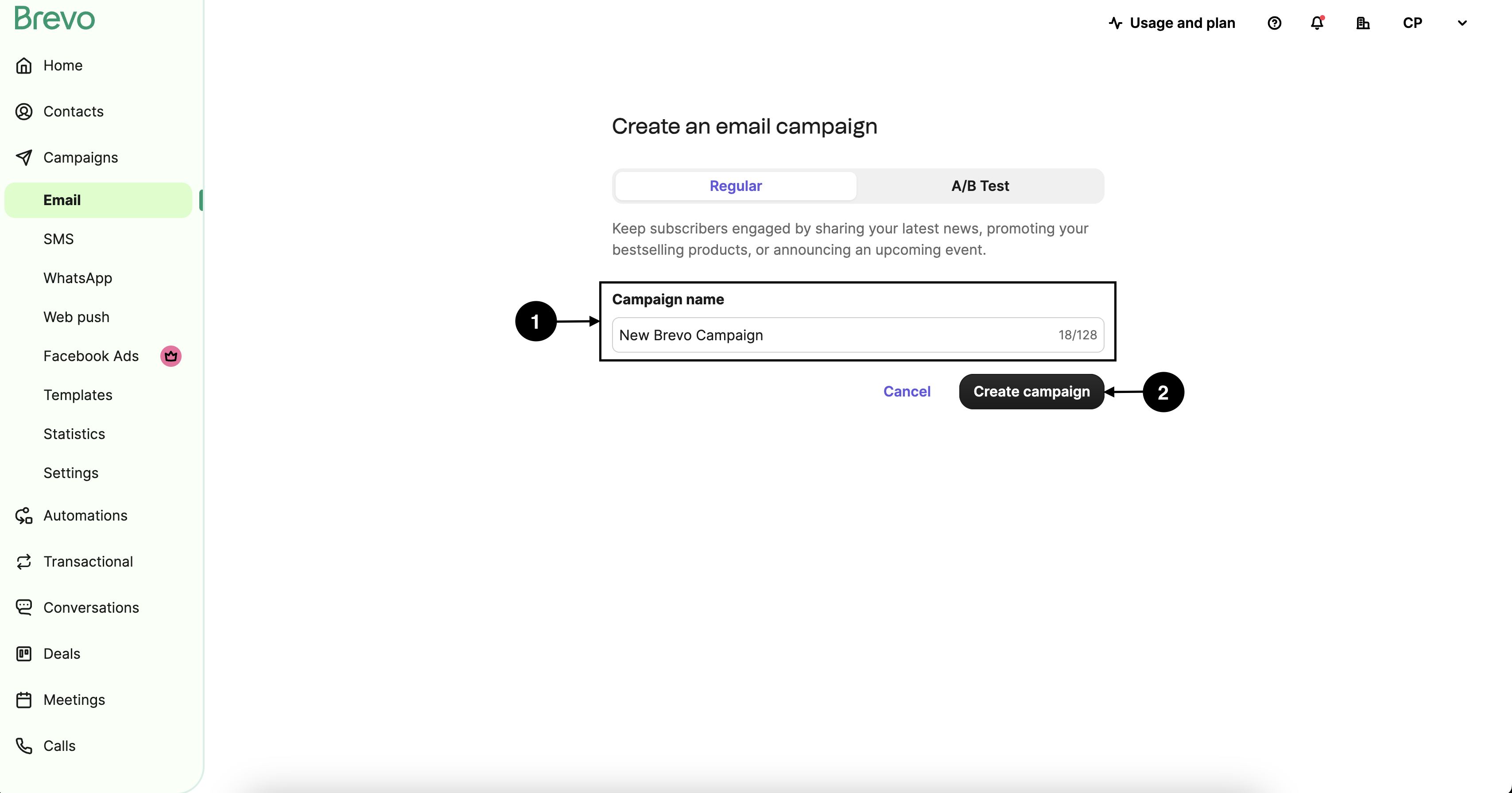The image size is (1512, 793).
Task: Click the Brevo logo
Action: point(54,18)
